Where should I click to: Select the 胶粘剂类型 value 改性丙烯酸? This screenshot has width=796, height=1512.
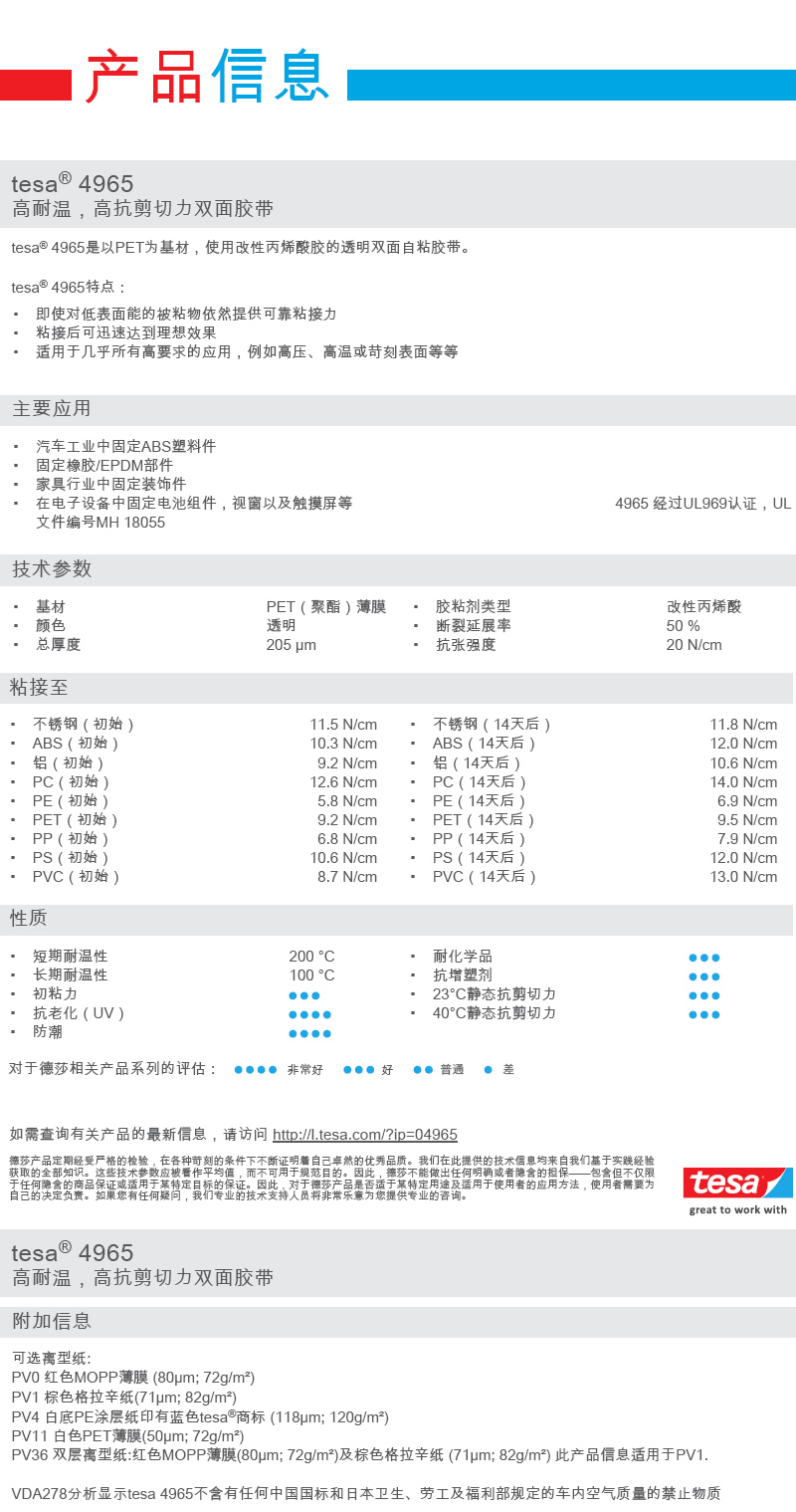(704, 606)
